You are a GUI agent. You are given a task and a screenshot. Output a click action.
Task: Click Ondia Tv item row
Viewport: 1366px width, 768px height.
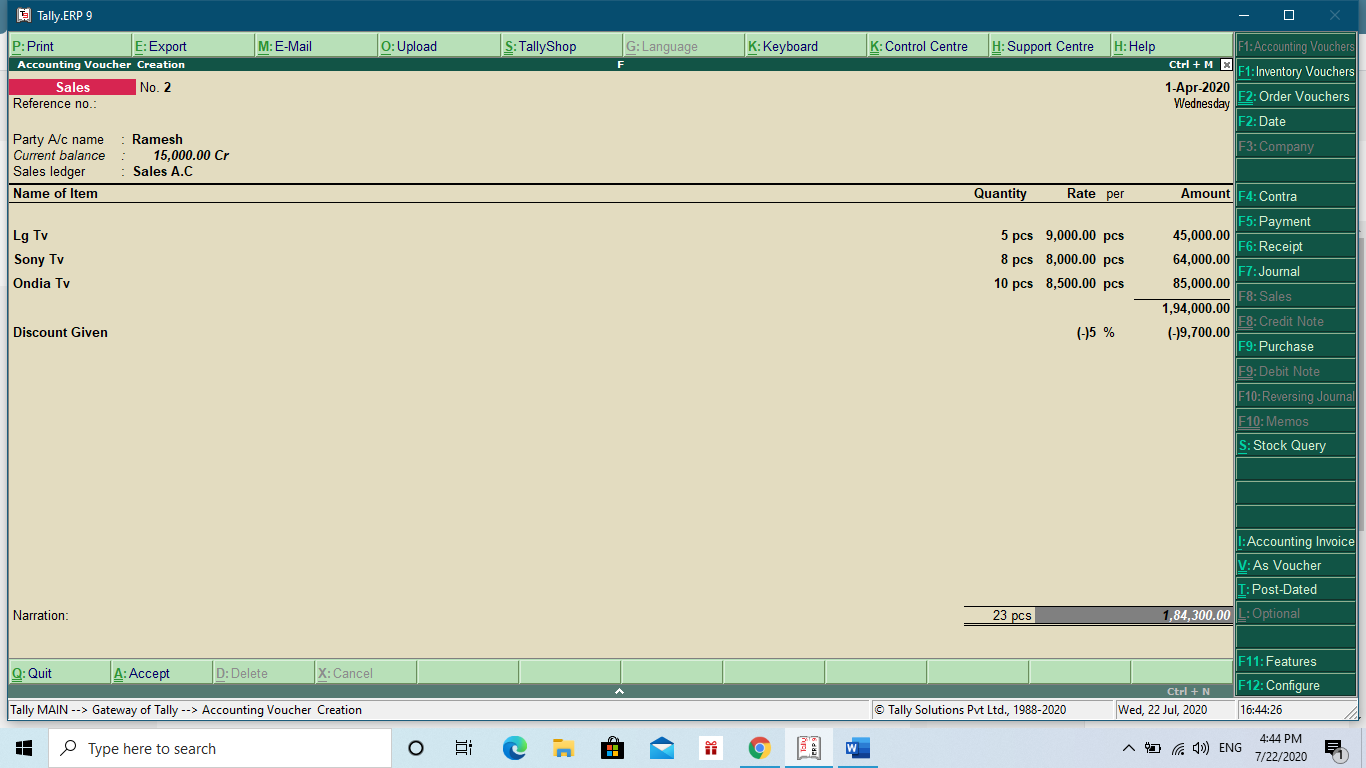pyautogui.click(x=621, y=284)
